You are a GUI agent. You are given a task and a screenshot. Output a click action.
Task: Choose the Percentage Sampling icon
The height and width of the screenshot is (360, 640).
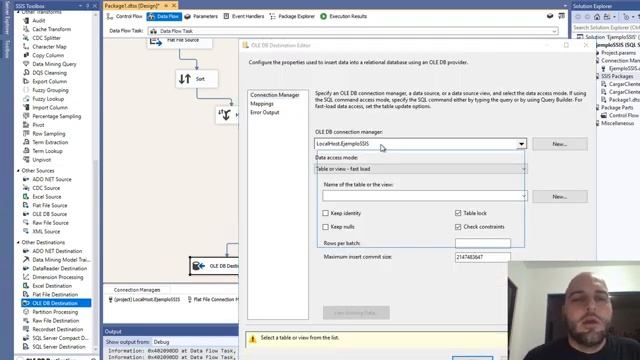[26, 116]
